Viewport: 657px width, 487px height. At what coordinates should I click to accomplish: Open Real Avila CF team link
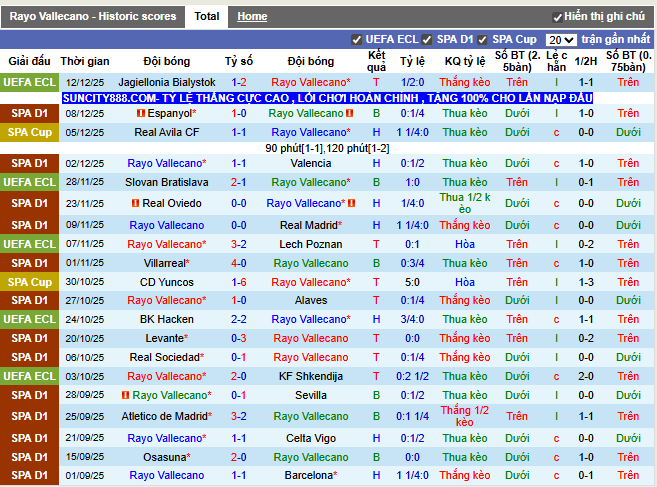pyautogui.click(x=167, y=132)
